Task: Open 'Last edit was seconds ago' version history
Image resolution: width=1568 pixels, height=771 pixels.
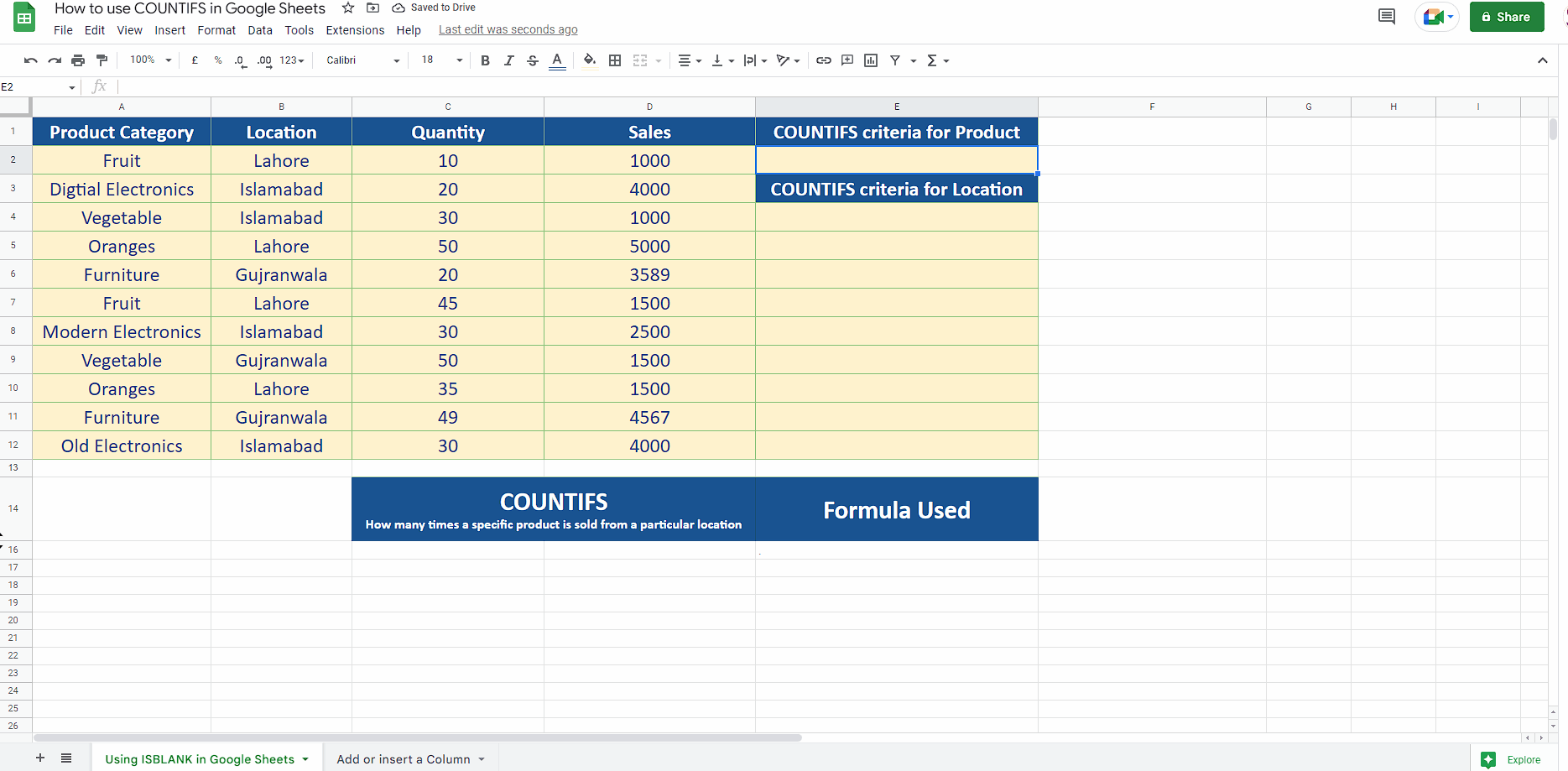Action: [507, 29]
